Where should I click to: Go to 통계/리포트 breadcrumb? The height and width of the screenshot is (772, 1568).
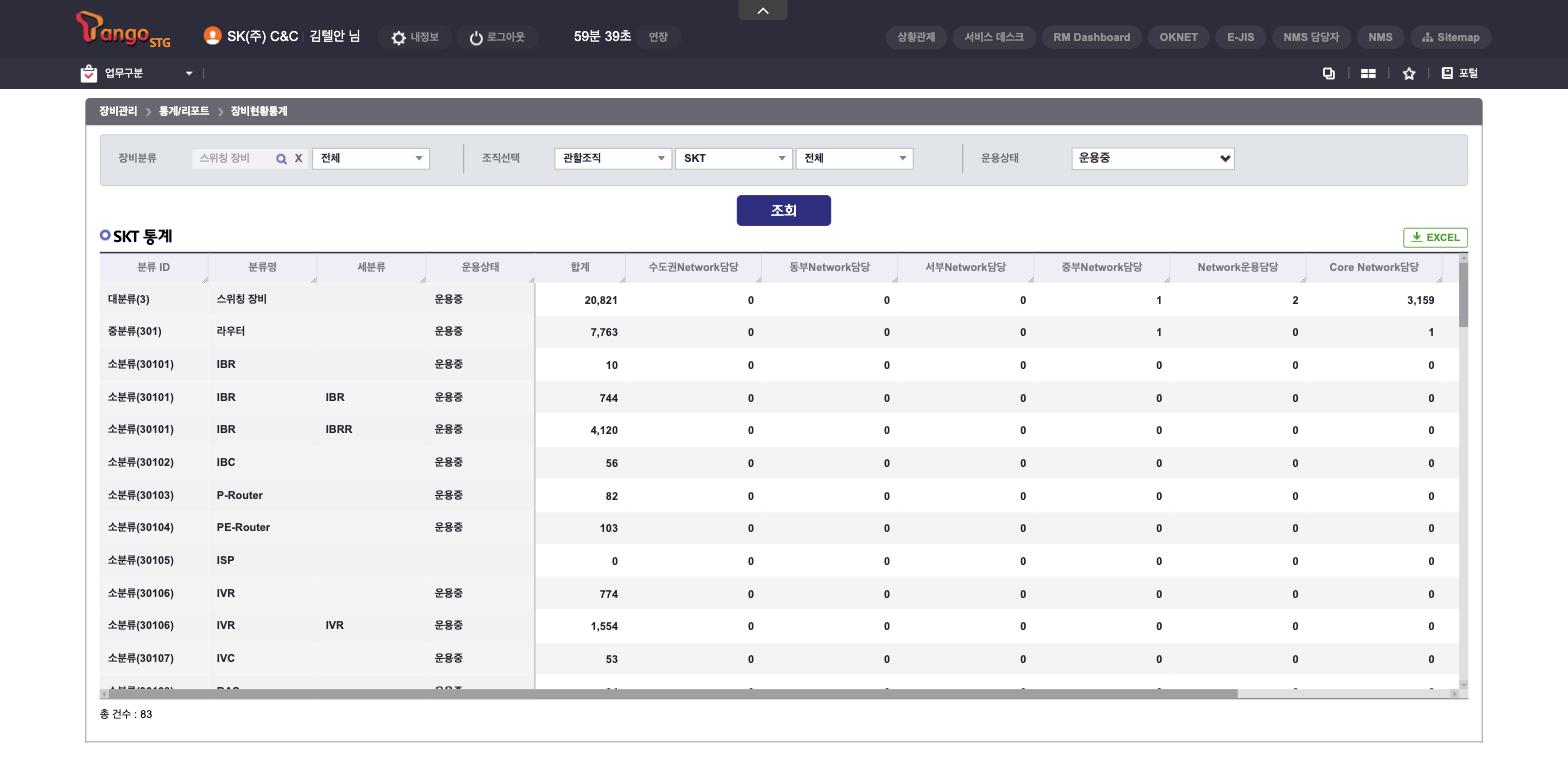(x=184, y=111)
